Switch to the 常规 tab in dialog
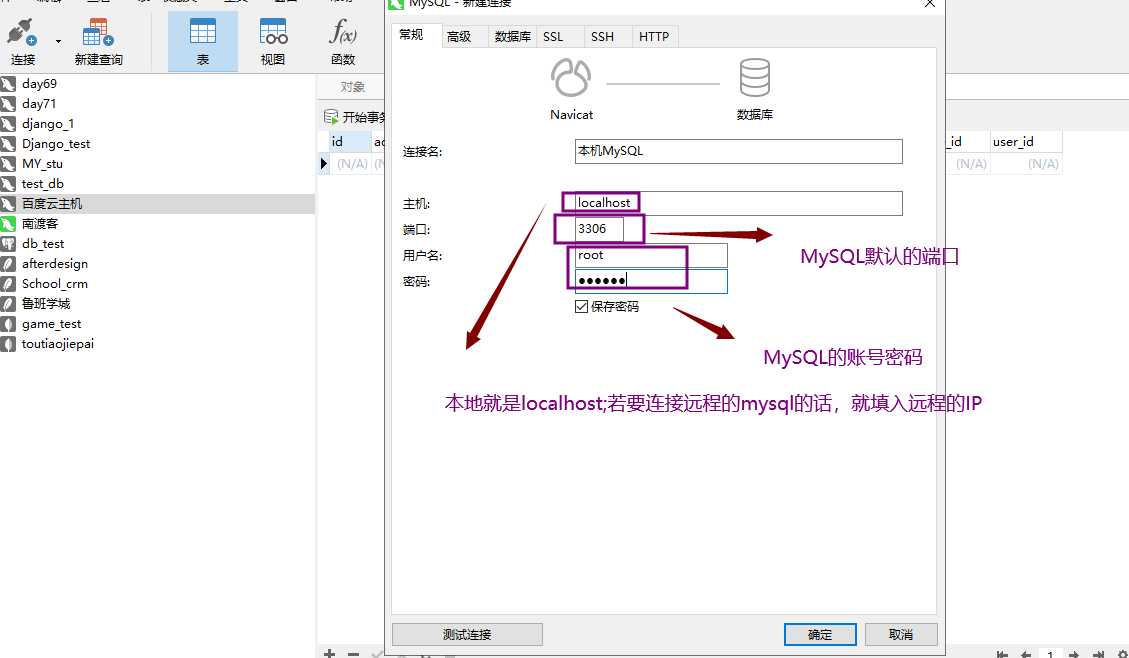 tap(411, 35)
